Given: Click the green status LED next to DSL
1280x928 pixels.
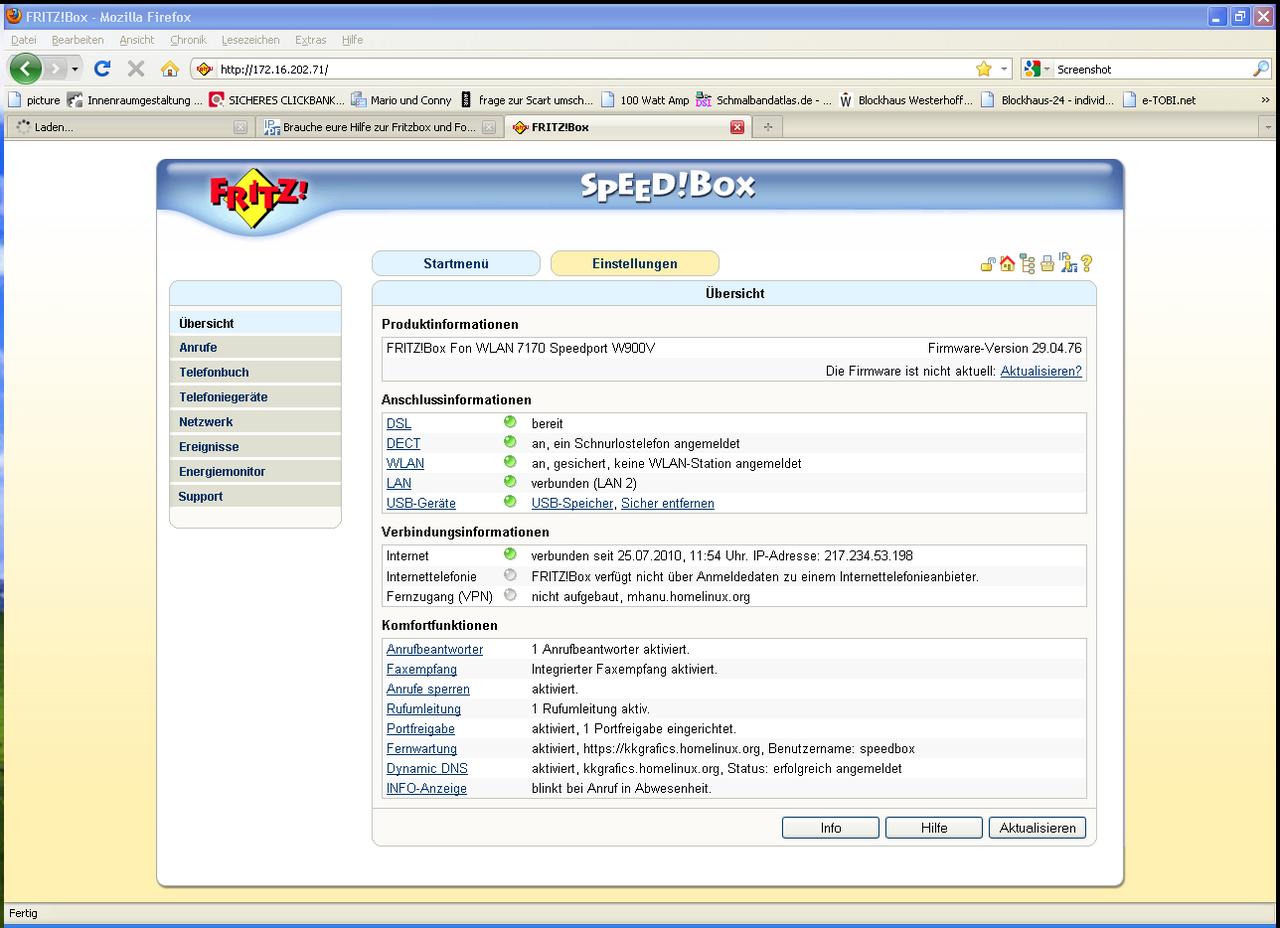Looking at the screenshot, I should pyautogui.click(x=510, y=422).
